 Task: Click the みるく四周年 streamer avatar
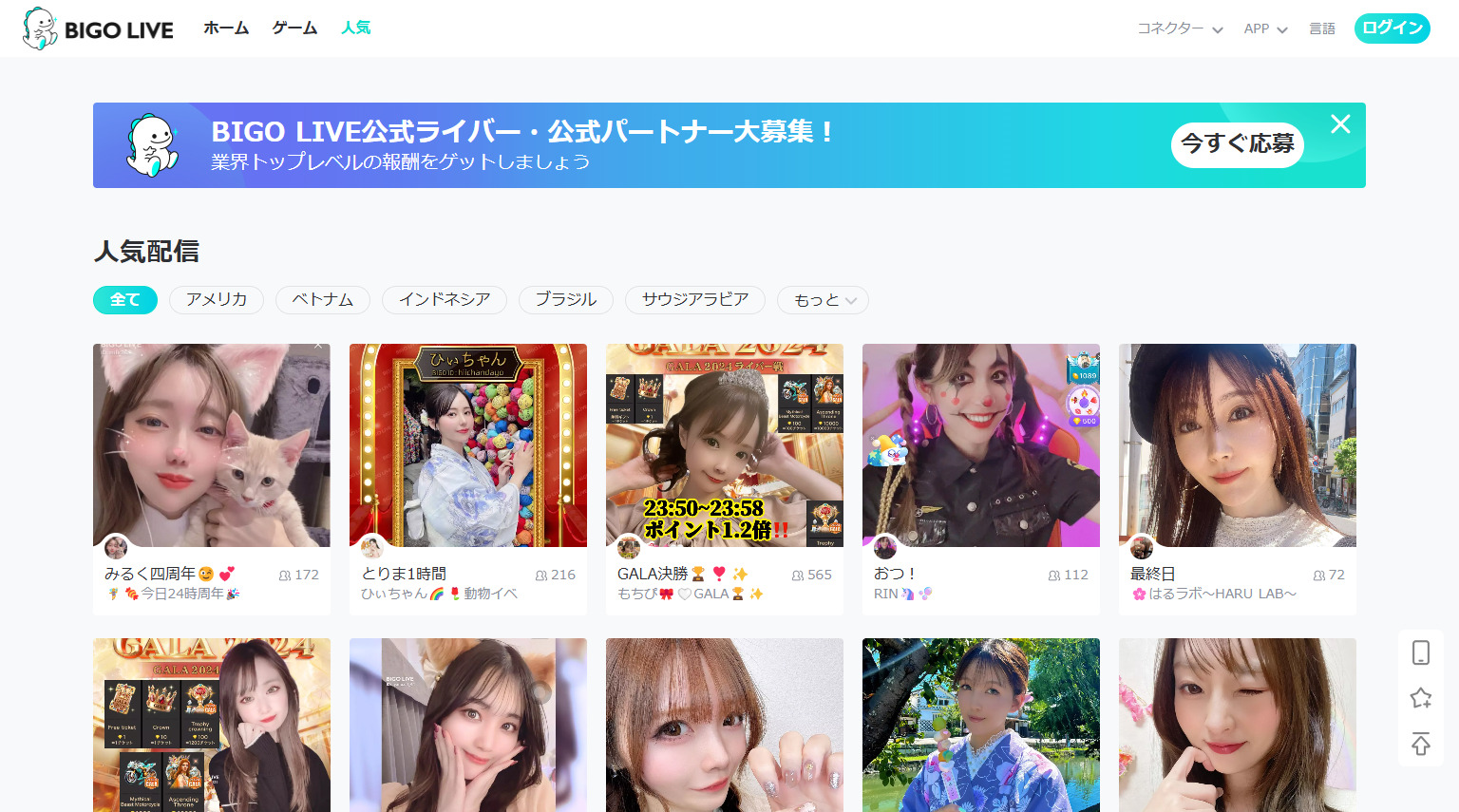[116, 547]
